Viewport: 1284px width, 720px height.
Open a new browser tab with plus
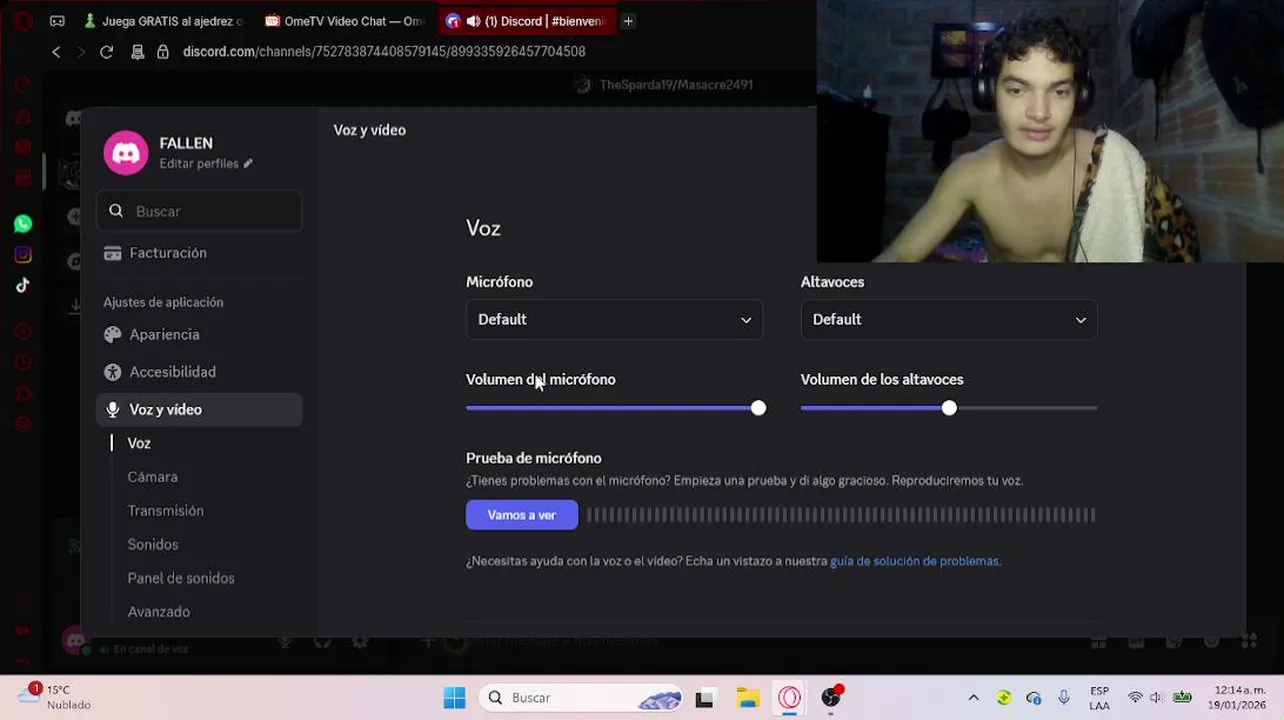point(628,21)
